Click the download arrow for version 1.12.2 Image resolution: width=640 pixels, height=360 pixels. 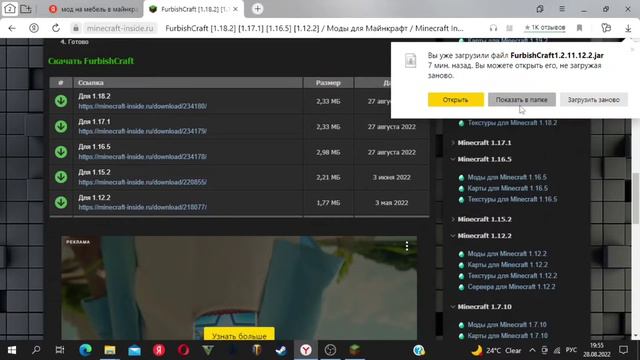point(61,202)
